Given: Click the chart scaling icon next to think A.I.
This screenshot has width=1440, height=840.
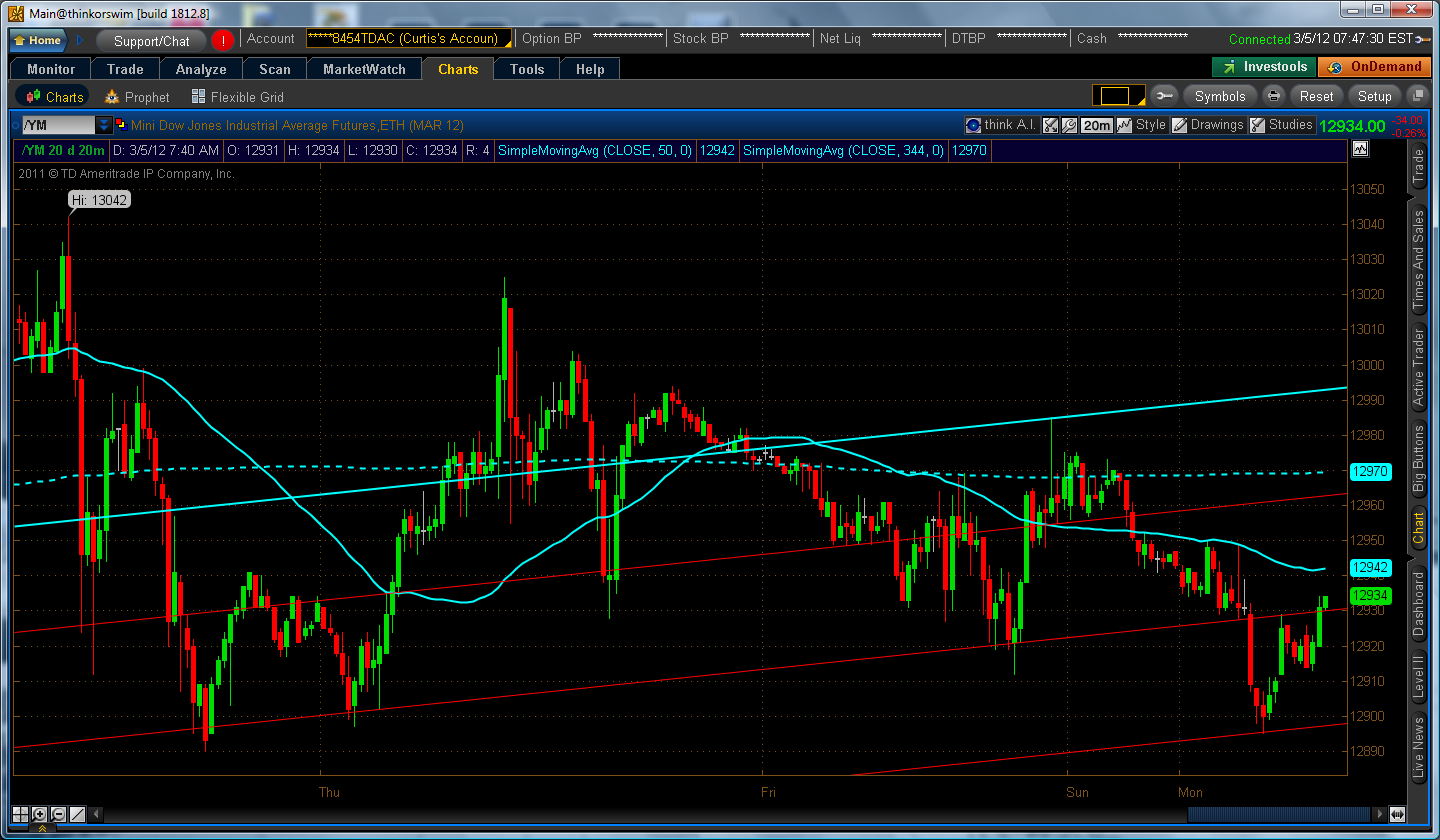Looking at the screenshot, I should coord(1050,125).
